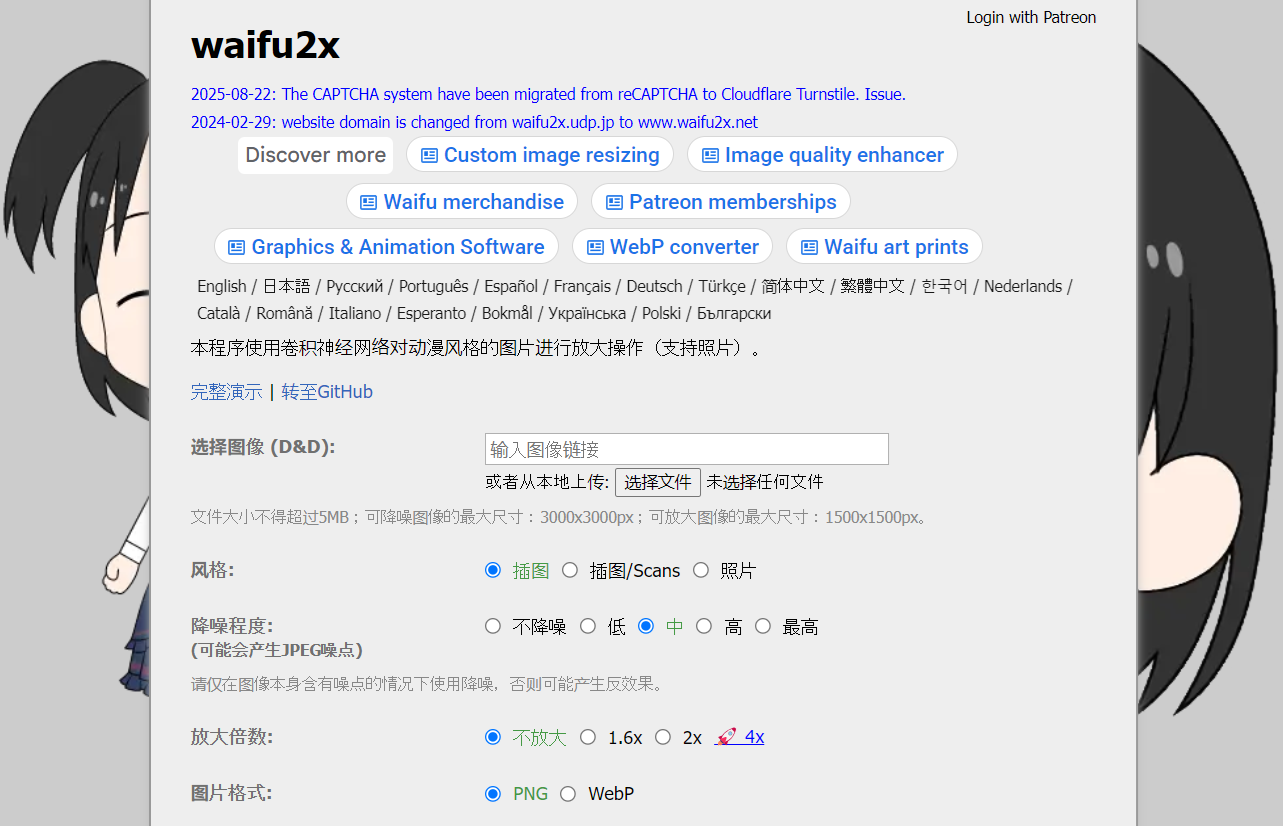
Task: Switch language to Polski
Action: (x=662, y=313)
